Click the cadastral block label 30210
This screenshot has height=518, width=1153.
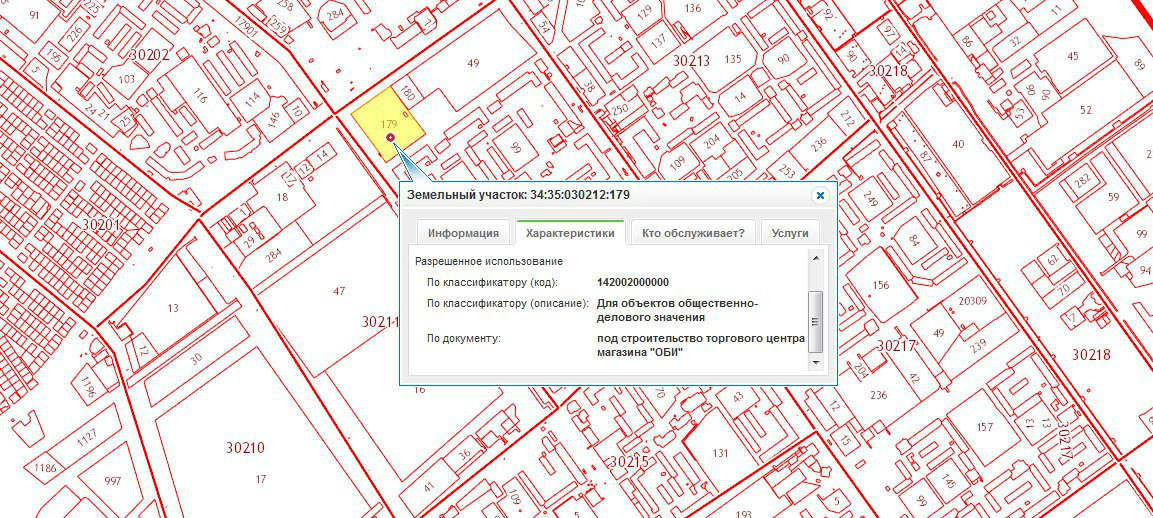point(245,447)
